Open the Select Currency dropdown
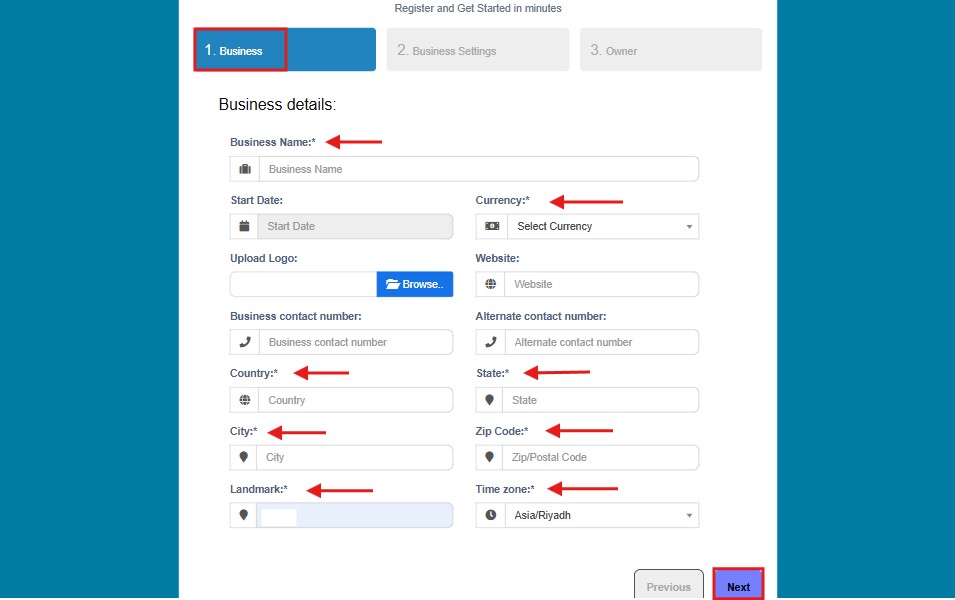 coord(603,226)
